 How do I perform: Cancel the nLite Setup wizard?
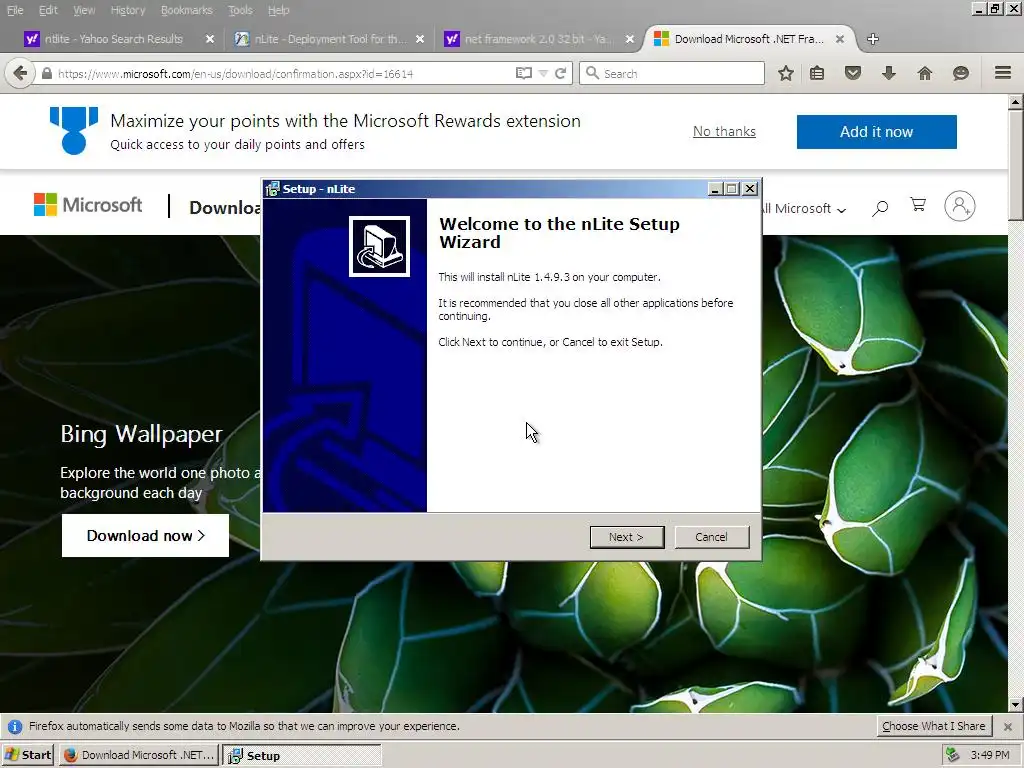[x=711, y=537]
